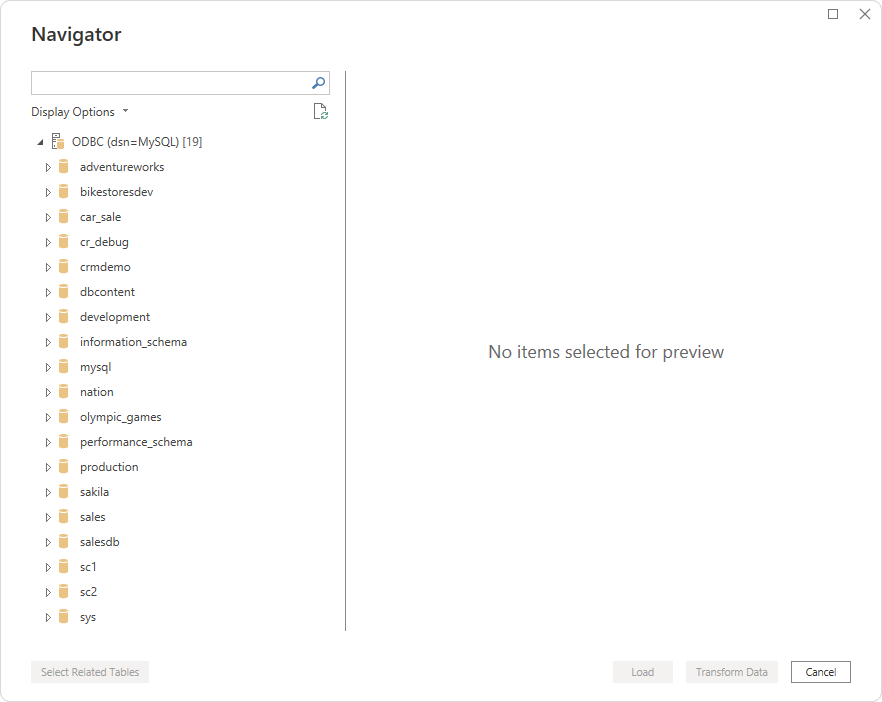Collapse the ODBC (dsn=MySQL) root node
This screenshot has width=882, height=702.
click(x=39, y=142)
